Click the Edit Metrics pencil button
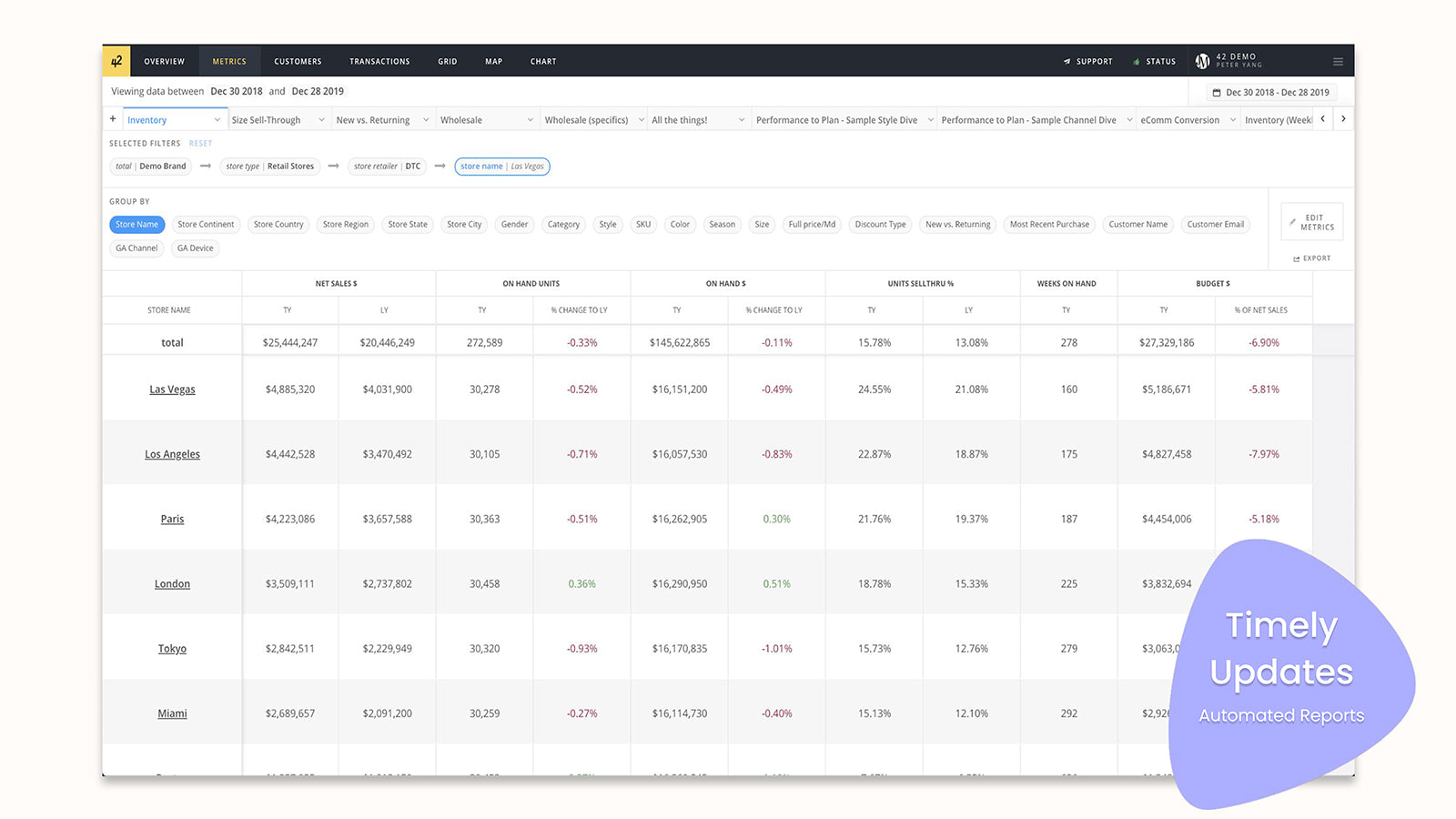 click(1311, 222)
